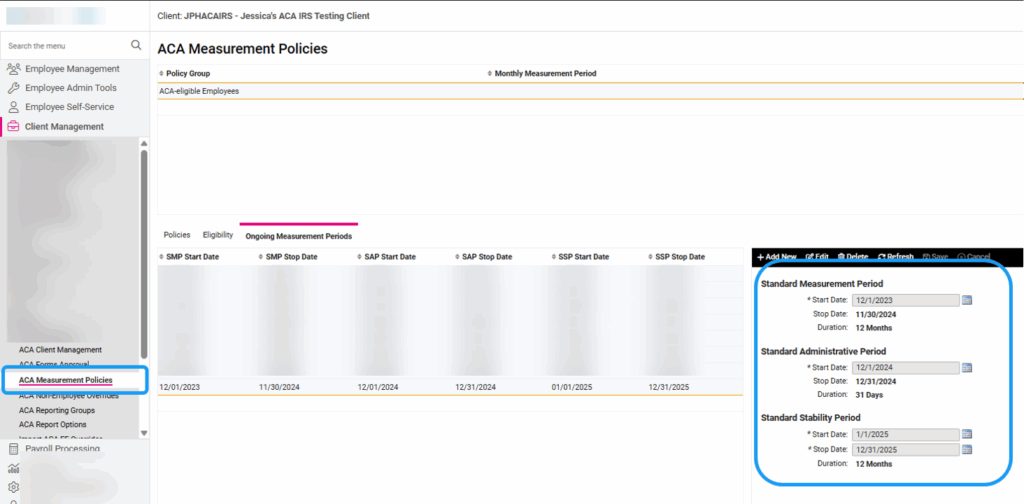This screenshot has height=504, width=1024.
Task: Open ACA Reporting Groups link
Action: coord(57,410)
